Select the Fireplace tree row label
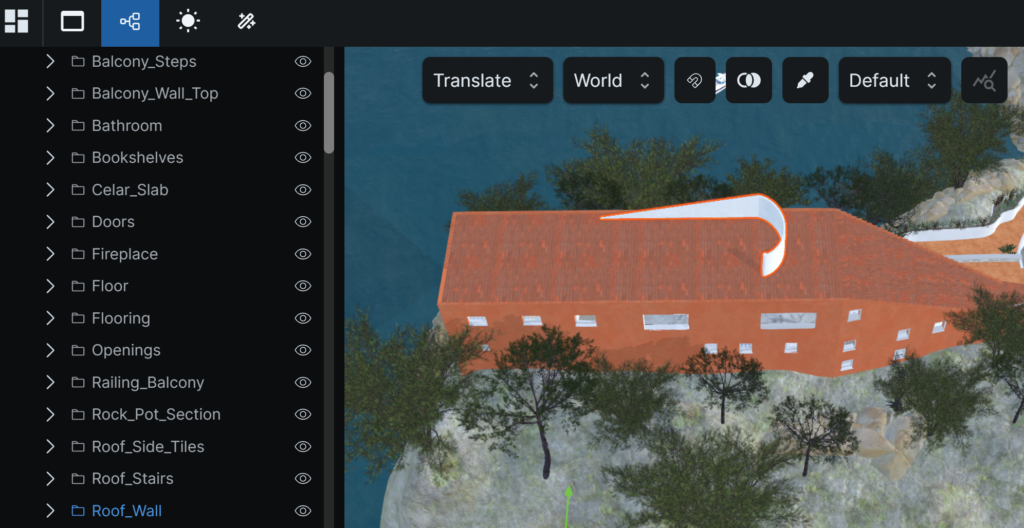The width and height of the screenshot is (1024, 528). tap(125, 254)
